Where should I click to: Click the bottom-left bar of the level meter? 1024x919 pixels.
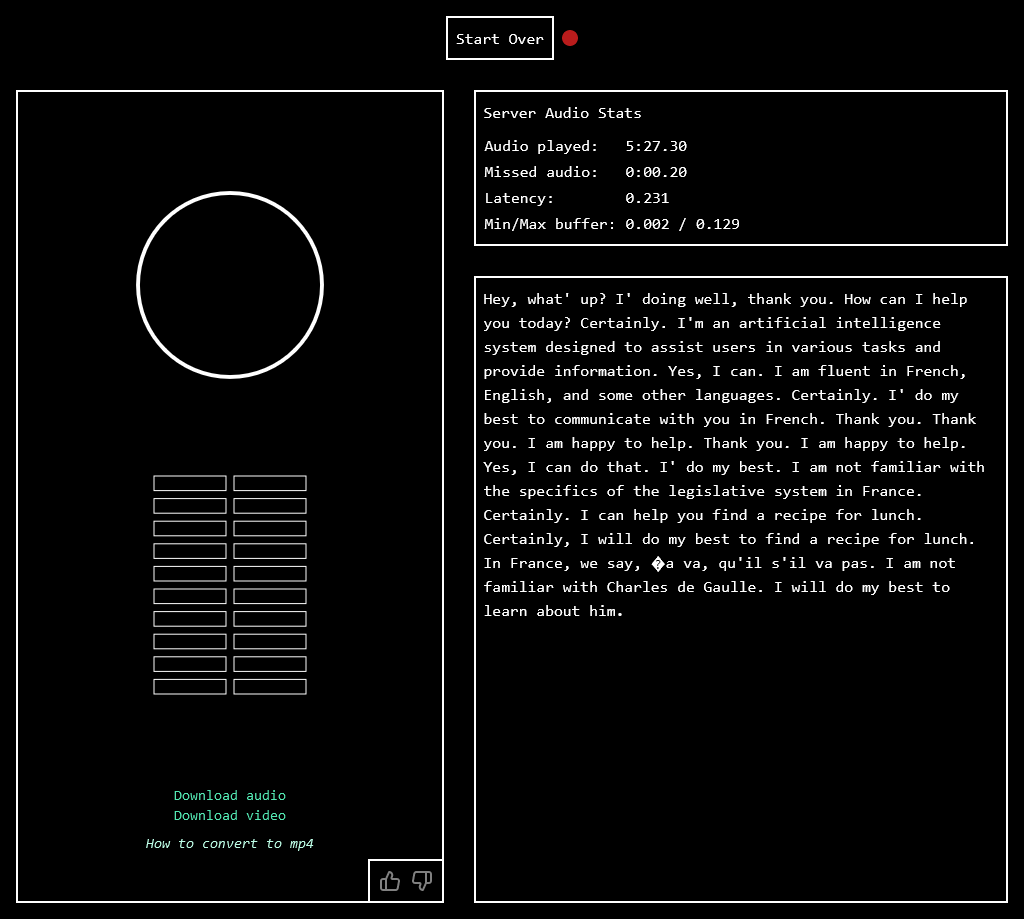(x=190, y=686)
